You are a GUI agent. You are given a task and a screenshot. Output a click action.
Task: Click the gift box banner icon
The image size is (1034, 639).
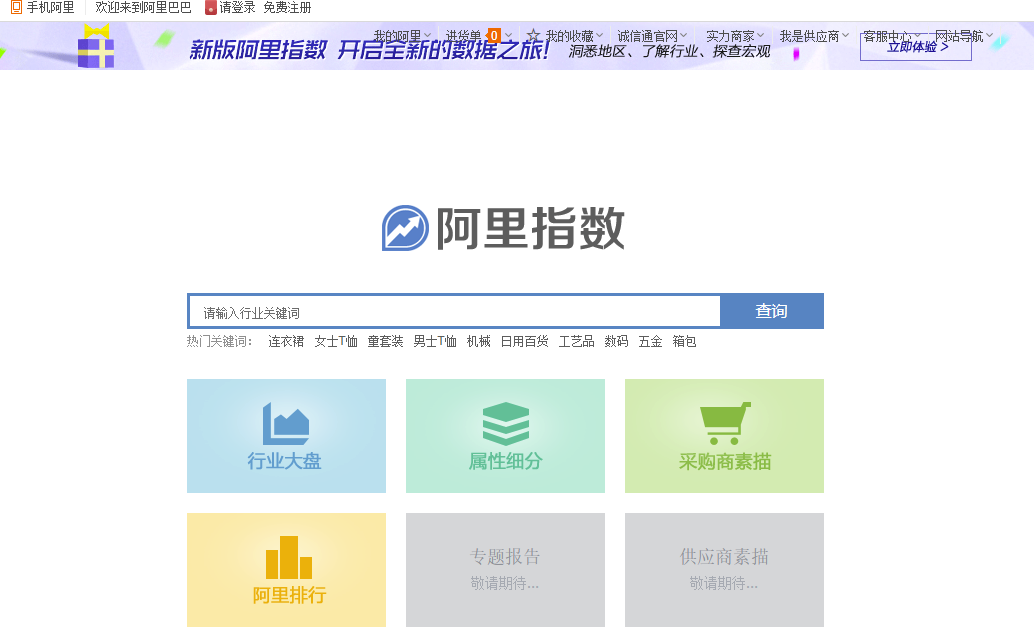click(96, 46)
